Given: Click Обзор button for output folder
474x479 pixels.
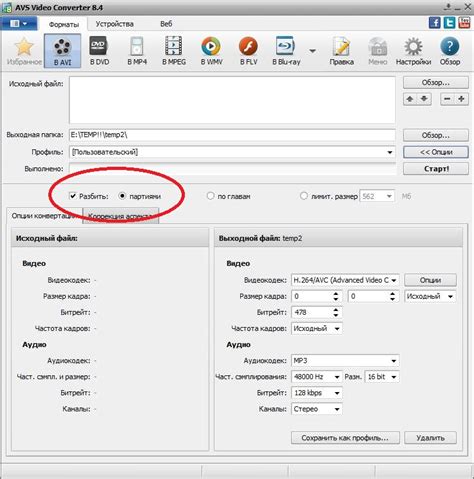Looking at the screenshot, I should (x=436, y=135).
